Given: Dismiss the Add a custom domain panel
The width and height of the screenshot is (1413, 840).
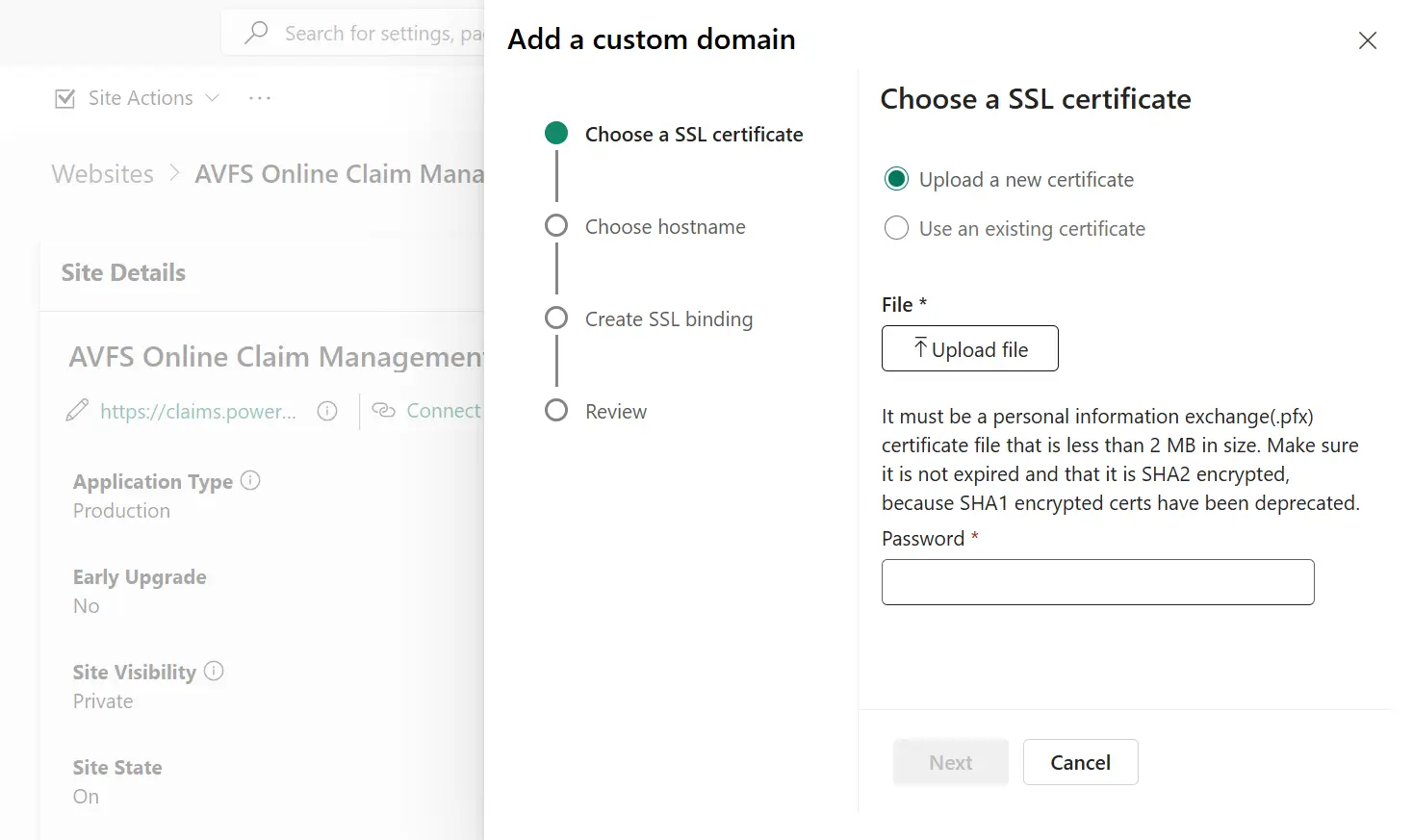Looking at the screenshot, I should coord(1368,40).
